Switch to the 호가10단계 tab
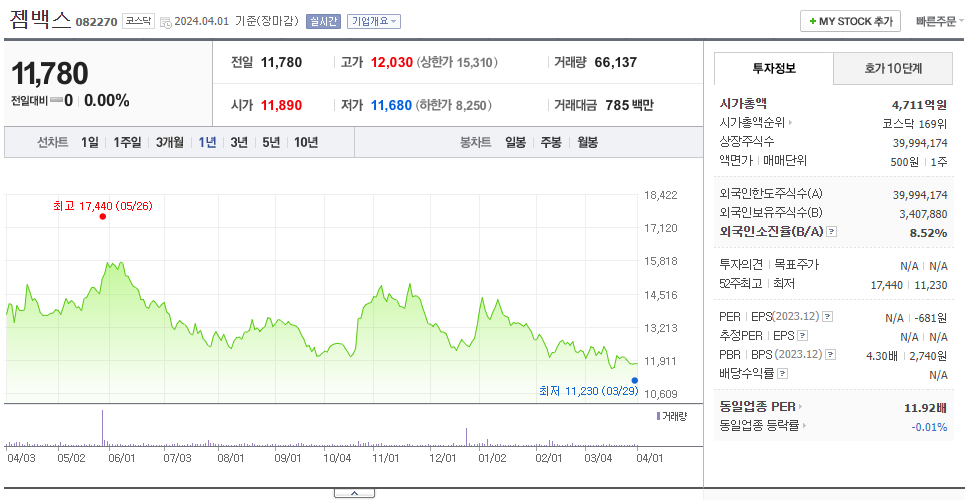Screen dimensions: 968x500 (x=893, y=69)
